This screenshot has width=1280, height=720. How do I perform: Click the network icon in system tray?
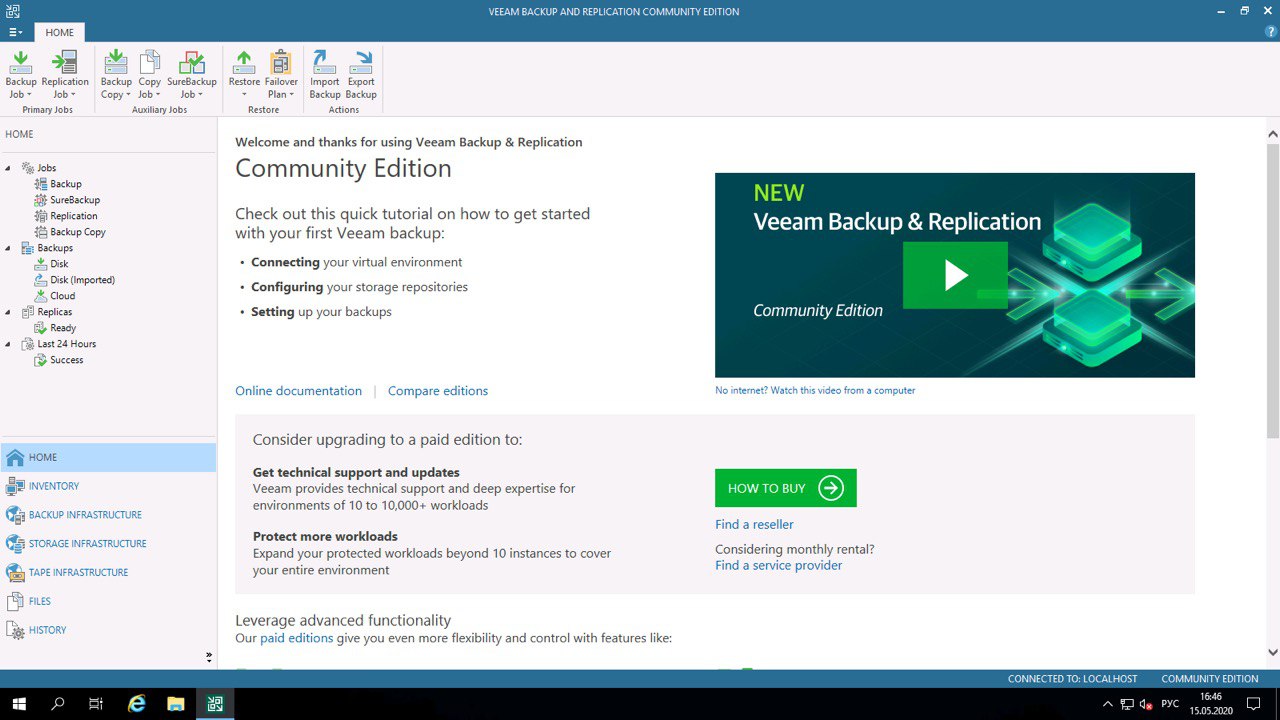point(1127,704)
